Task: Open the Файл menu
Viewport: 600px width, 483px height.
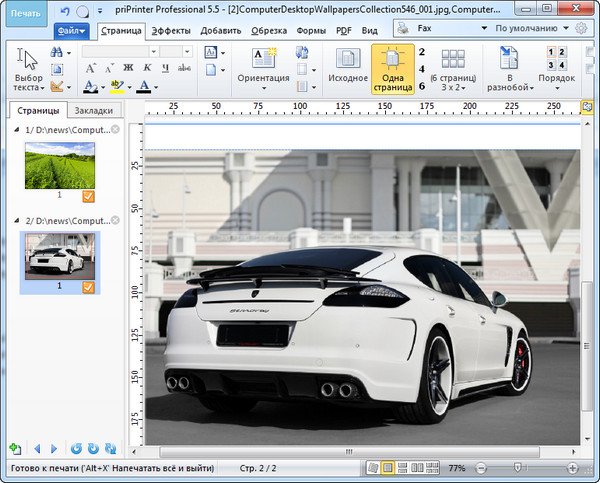Action: click(71, 31)
